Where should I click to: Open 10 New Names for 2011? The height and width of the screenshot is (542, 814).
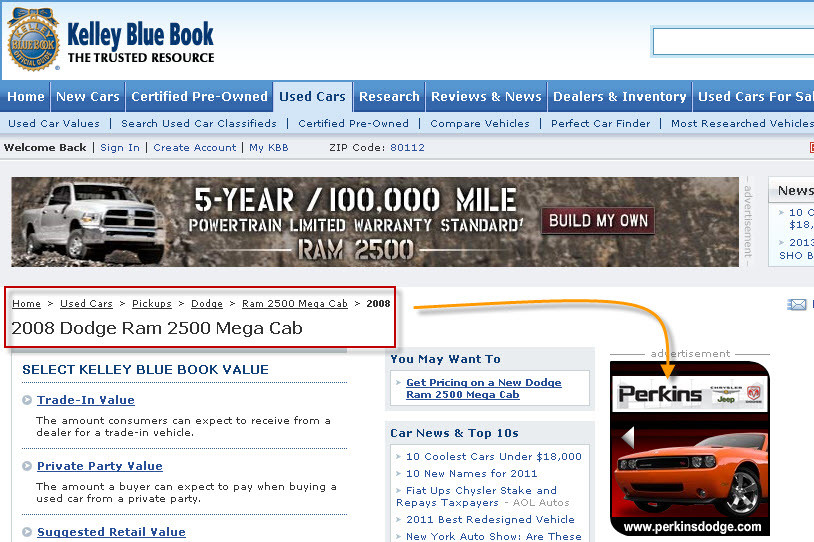[x=471, y=473]
